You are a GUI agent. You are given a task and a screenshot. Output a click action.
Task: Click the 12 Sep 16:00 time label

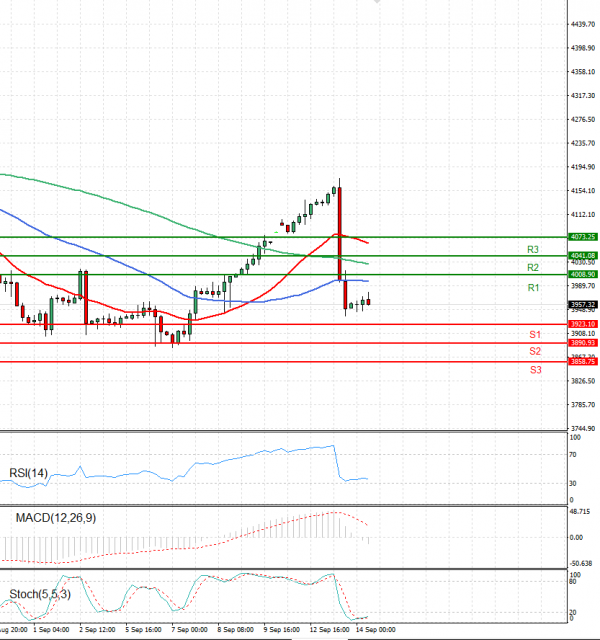pyautogui.click(x=329, y=630)
